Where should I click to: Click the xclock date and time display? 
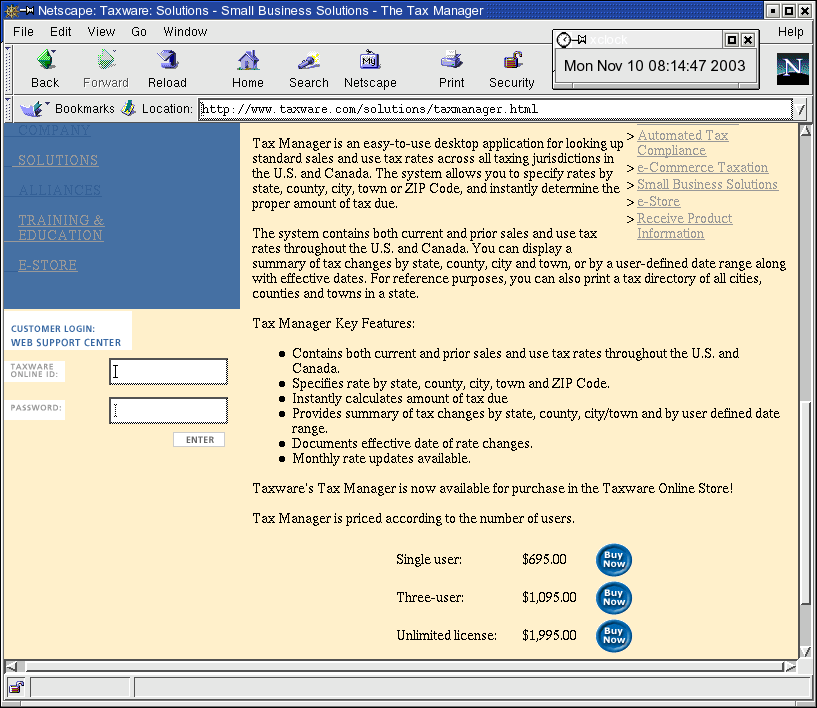pyautogui.click(x=654, y=66)
